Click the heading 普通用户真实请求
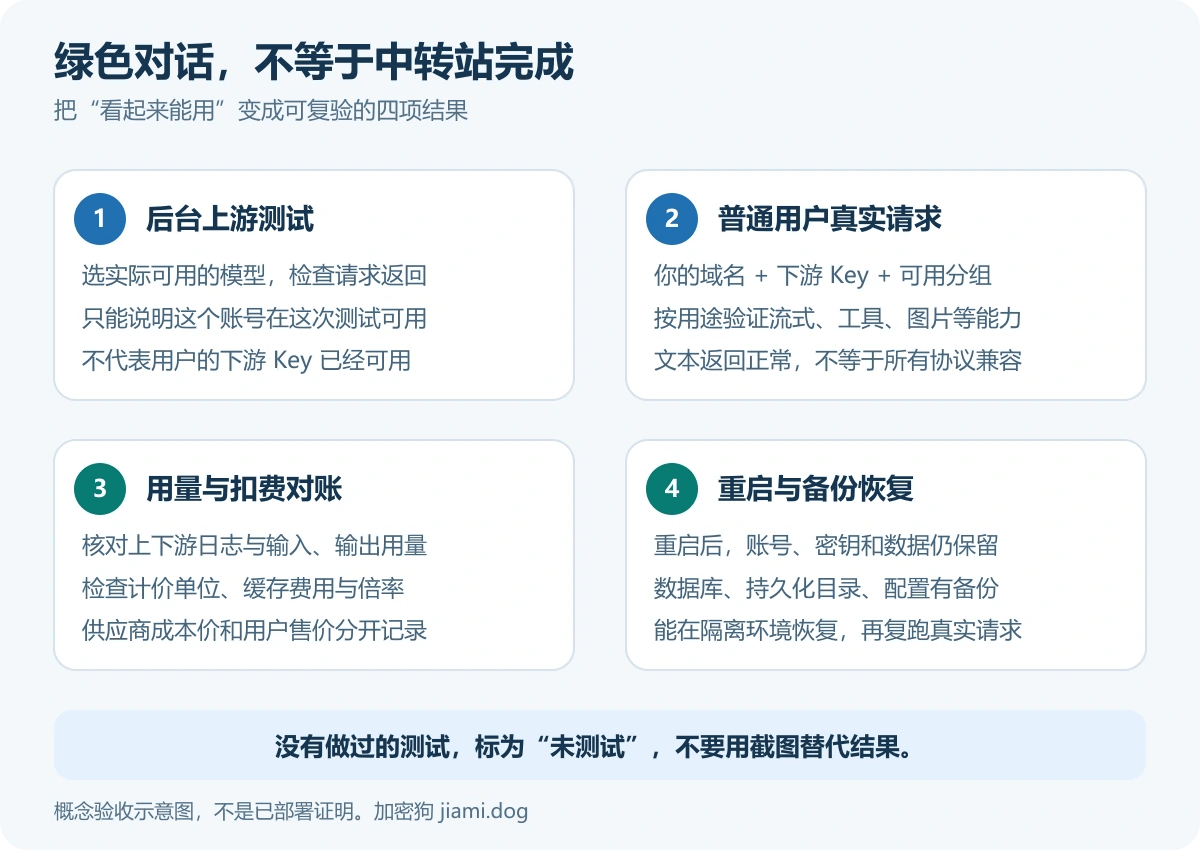The width and height of the screenshot is (1200, 850). (830, 219)
